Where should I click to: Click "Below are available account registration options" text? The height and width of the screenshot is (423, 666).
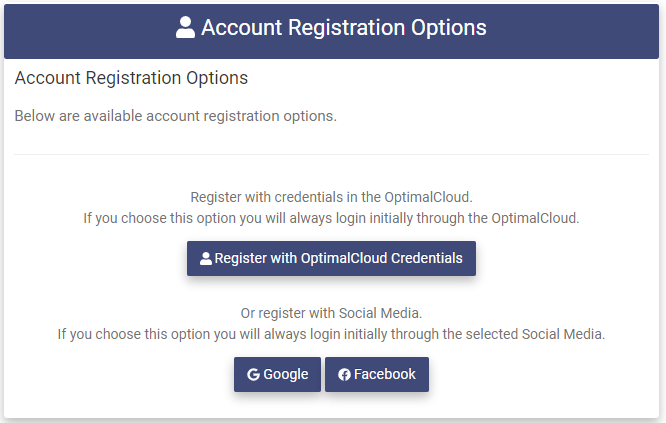point(175,116)
